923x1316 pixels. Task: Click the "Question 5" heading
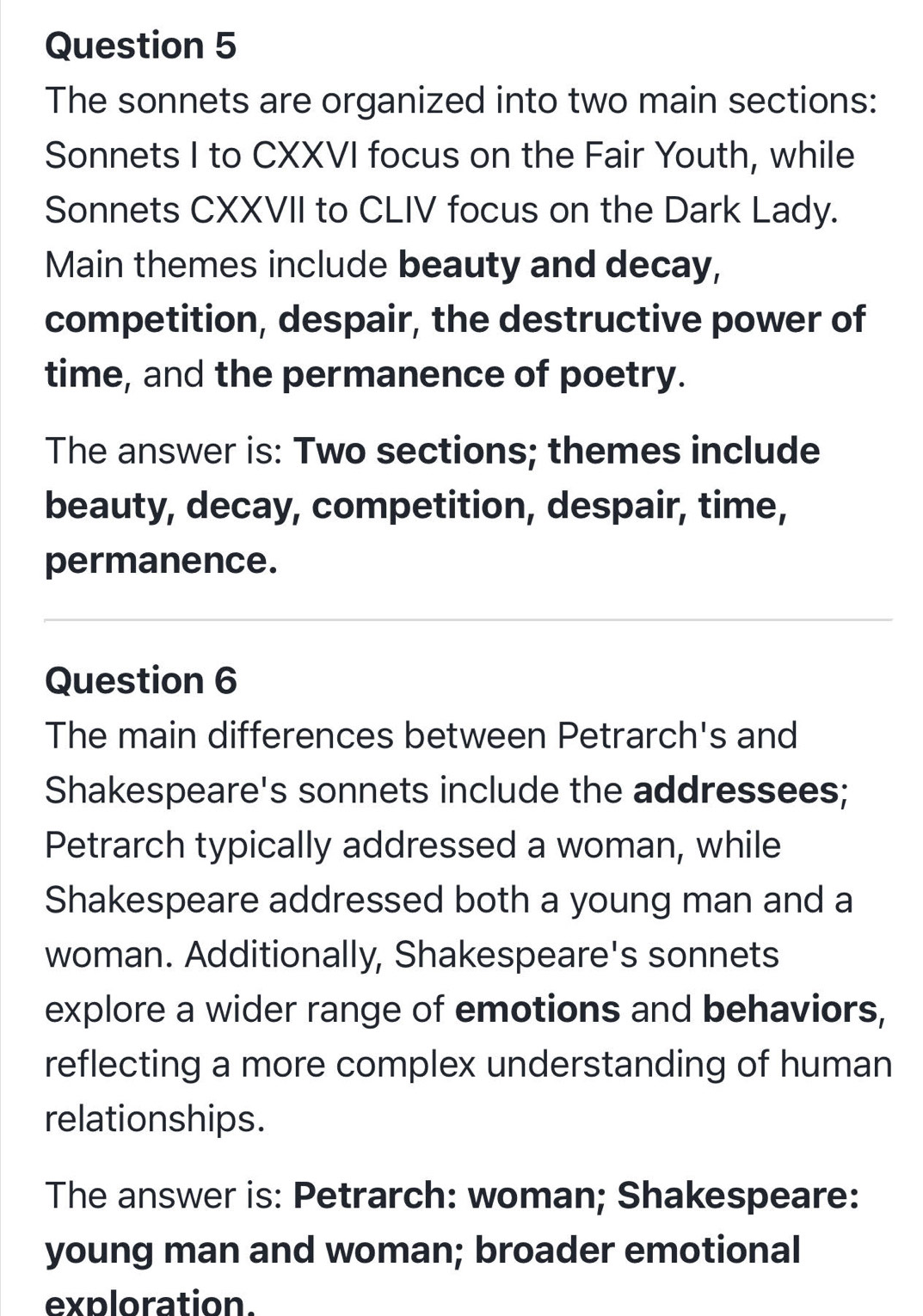point(140,46)
